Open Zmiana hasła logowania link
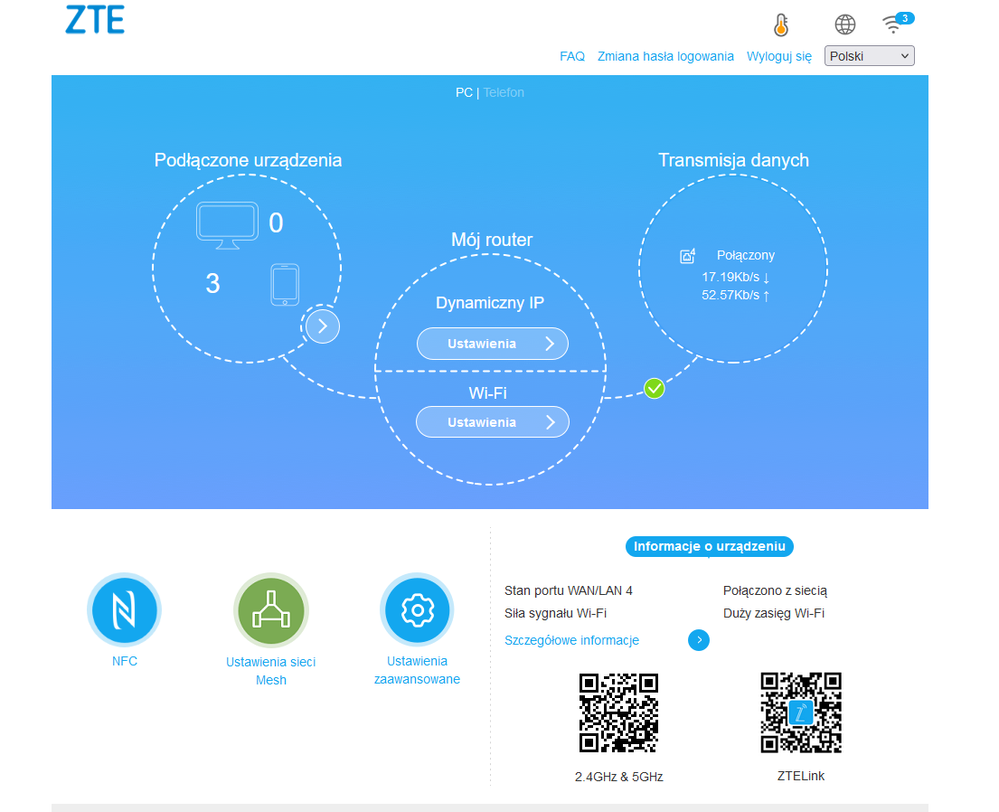Viewport: 999px width, 812px height. [665, 56]
